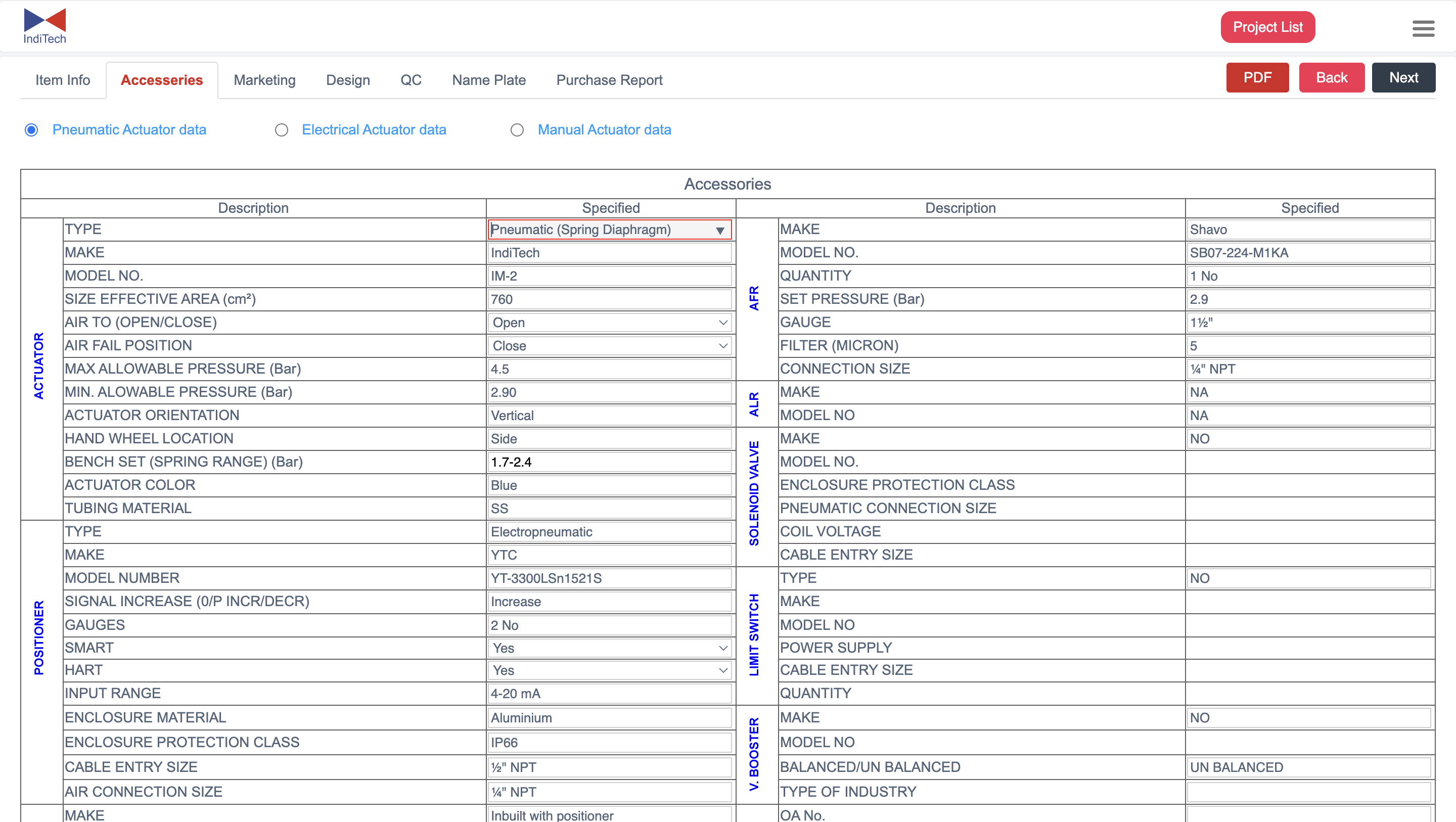Viewport: 1456px width, 822px height.
Task: Click the AFR MAKE field Shavo
Action: click(1309, 230)
